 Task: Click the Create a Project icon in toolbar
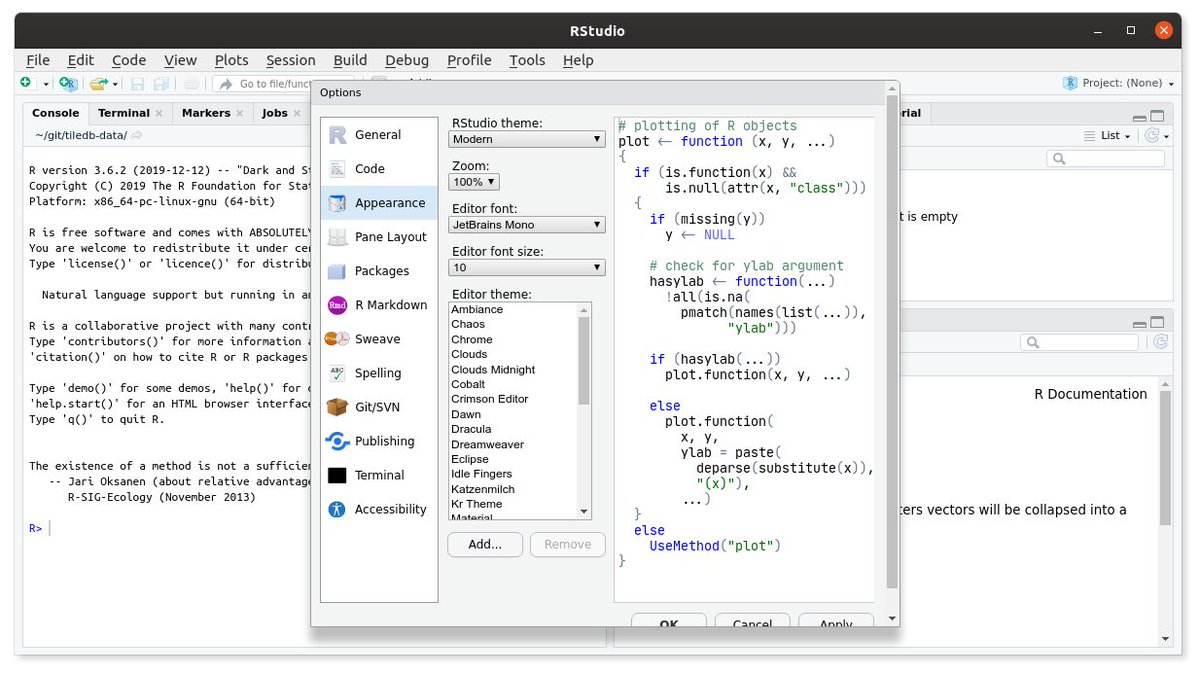67,84
